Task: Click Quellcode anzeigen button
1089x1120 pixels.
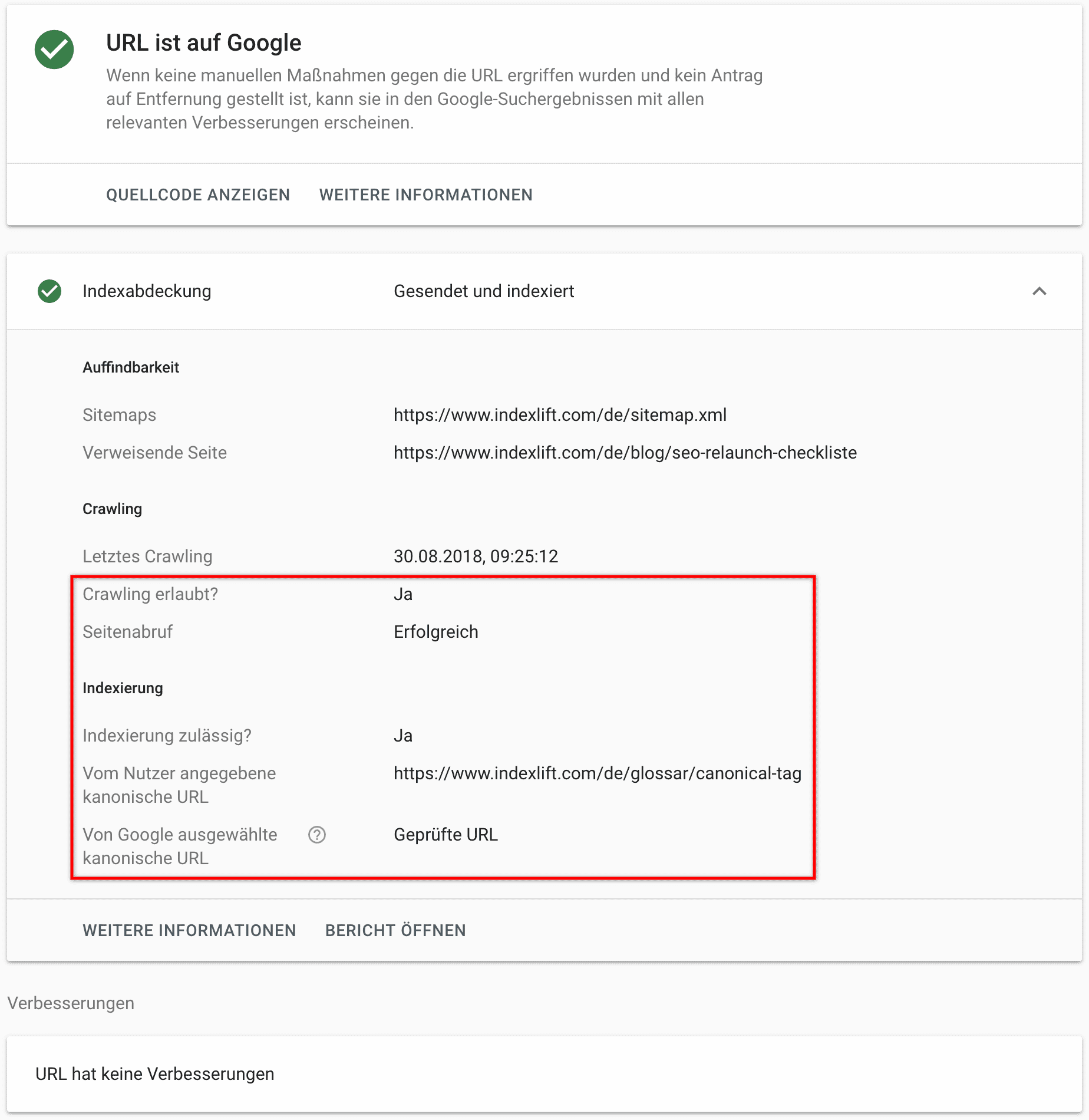Action: [198, 195]
